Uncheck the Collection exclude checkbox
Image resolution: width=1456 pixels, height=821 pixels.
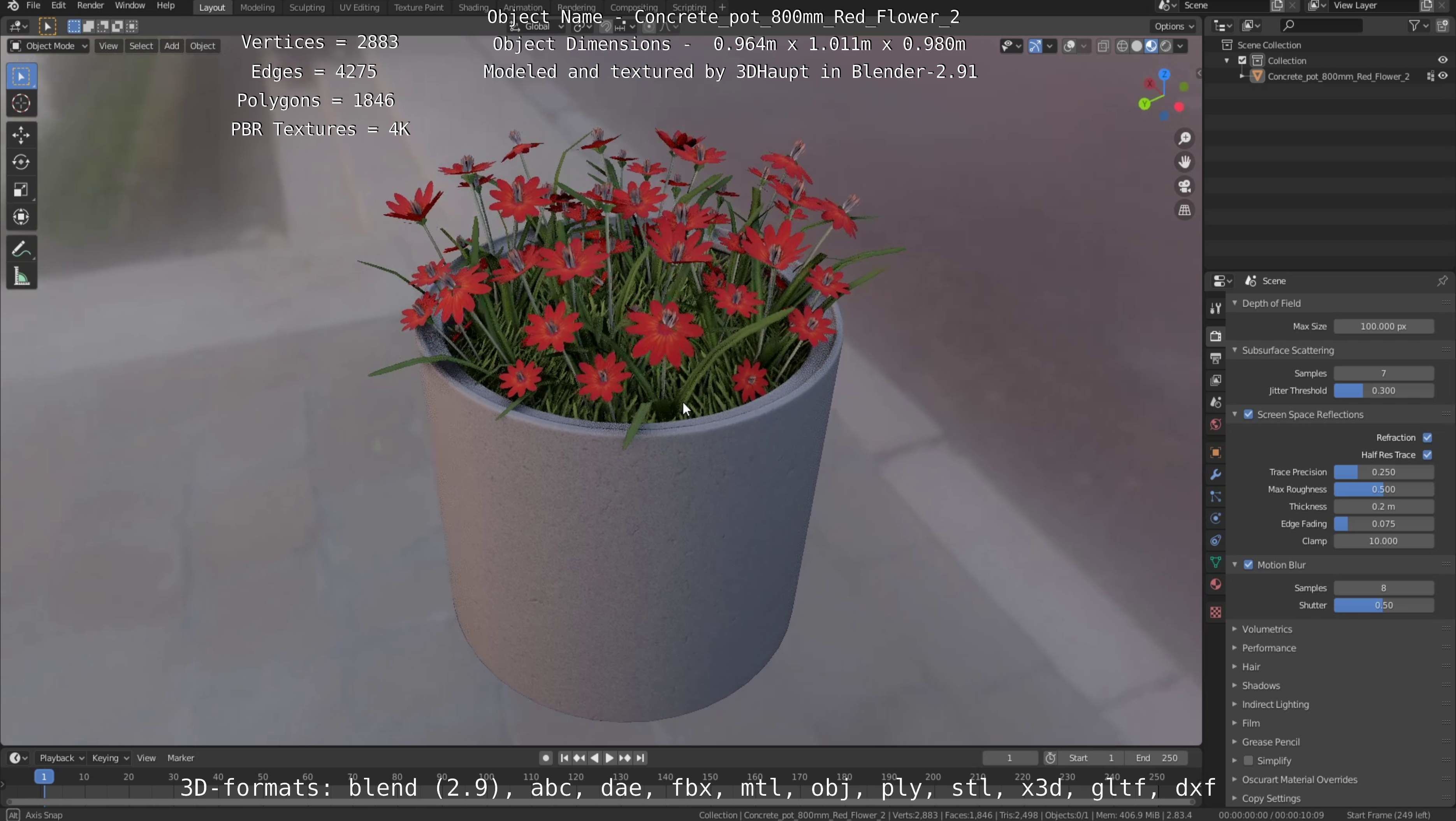(x=1242, y=60)
